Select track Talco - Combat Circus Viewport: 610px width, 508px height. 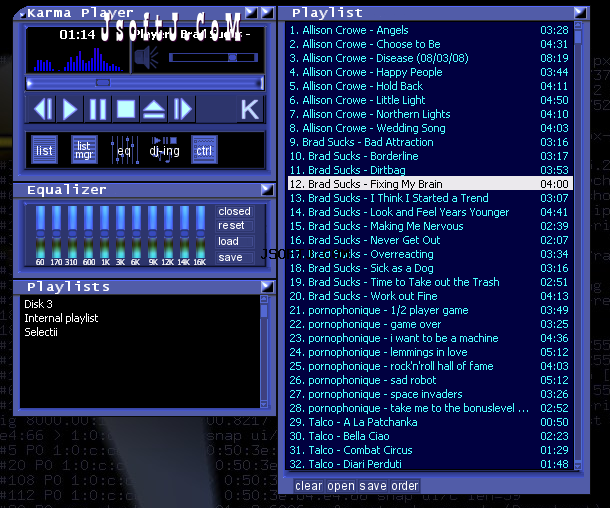click(x=430, y=450)
